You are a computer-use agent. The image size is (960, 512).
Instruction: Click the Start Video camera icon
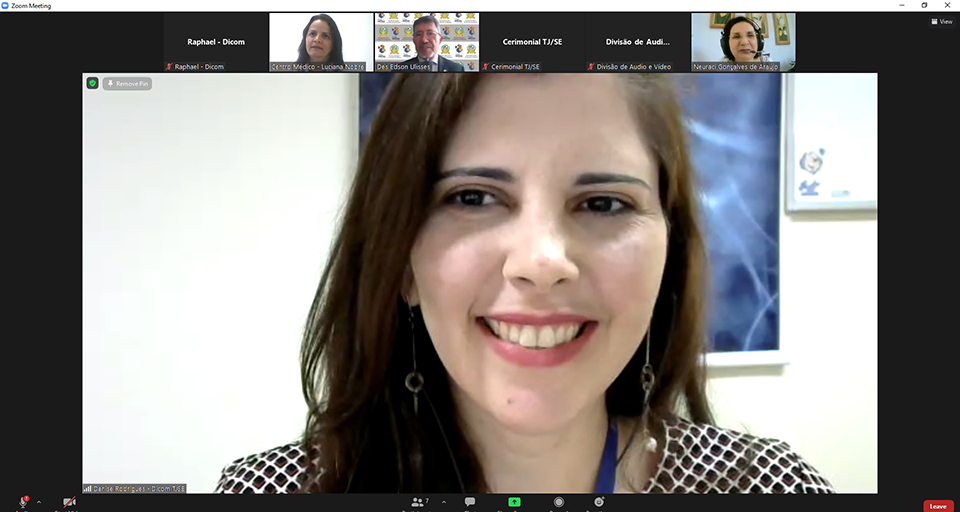pyautogui.click(x=69, y=502)
